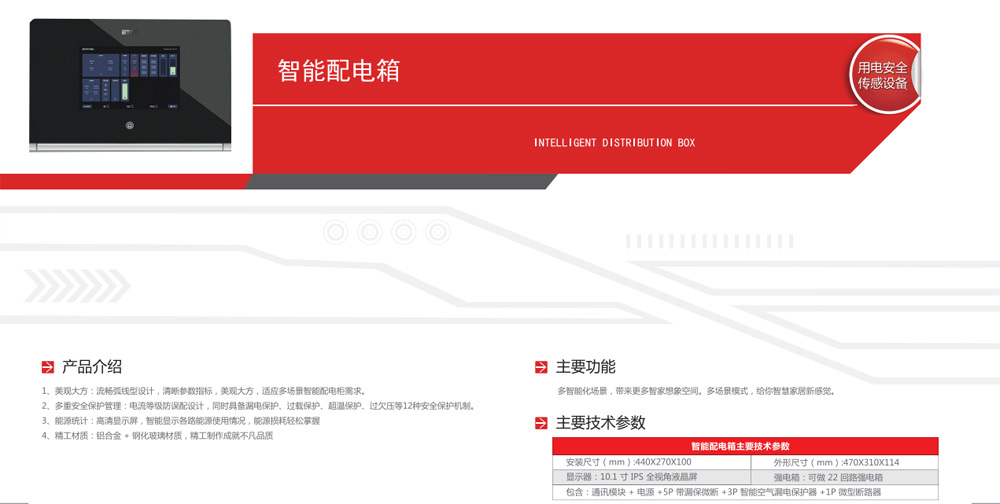Viewport: 1000px width, 504px height.
Task: Select the 安装尺寸 440X270X100 table cell
Action: [650, 462]
